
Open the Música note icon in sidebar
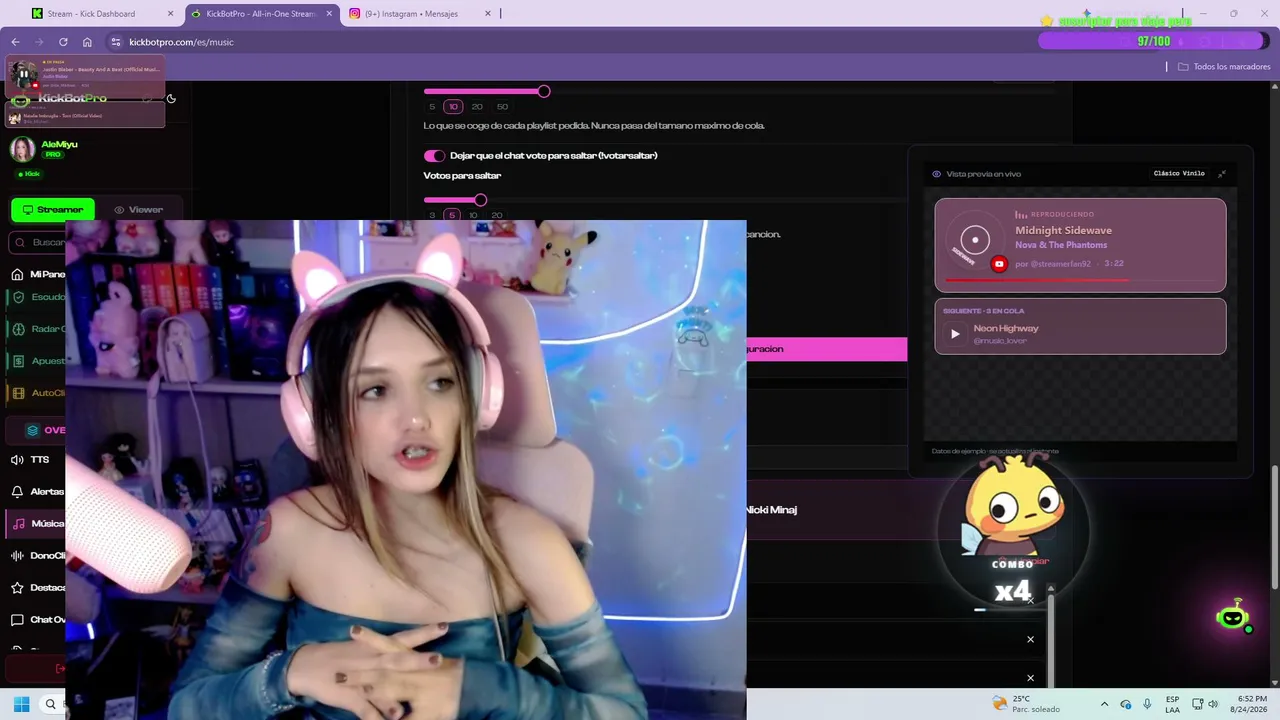[17, 524]
